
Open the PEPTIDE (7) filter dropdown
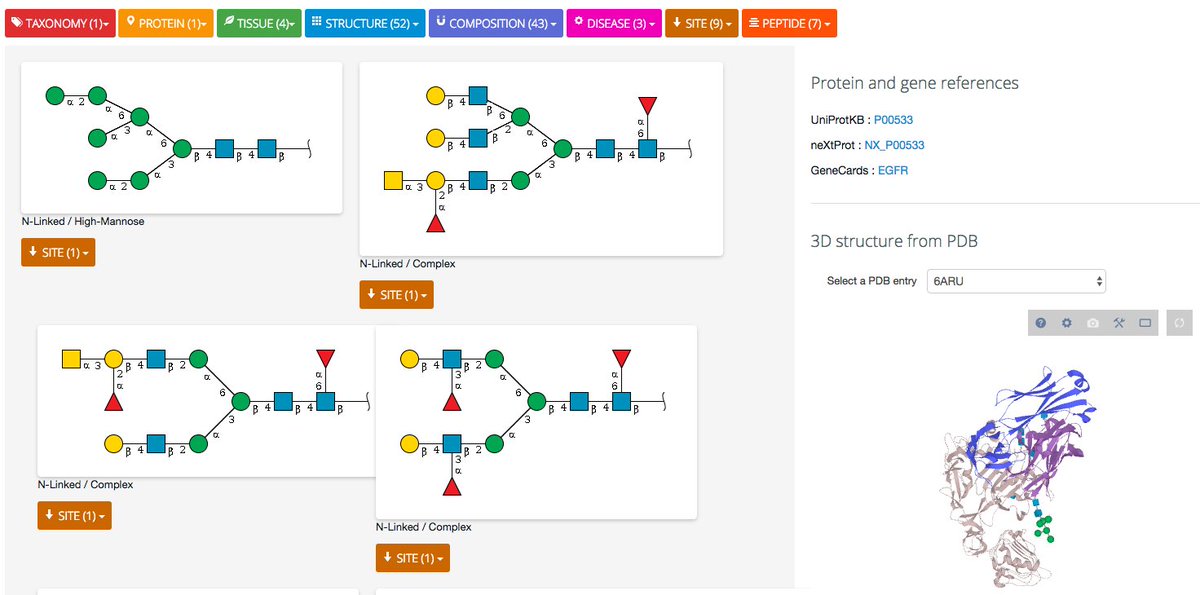tap(789, 23)
